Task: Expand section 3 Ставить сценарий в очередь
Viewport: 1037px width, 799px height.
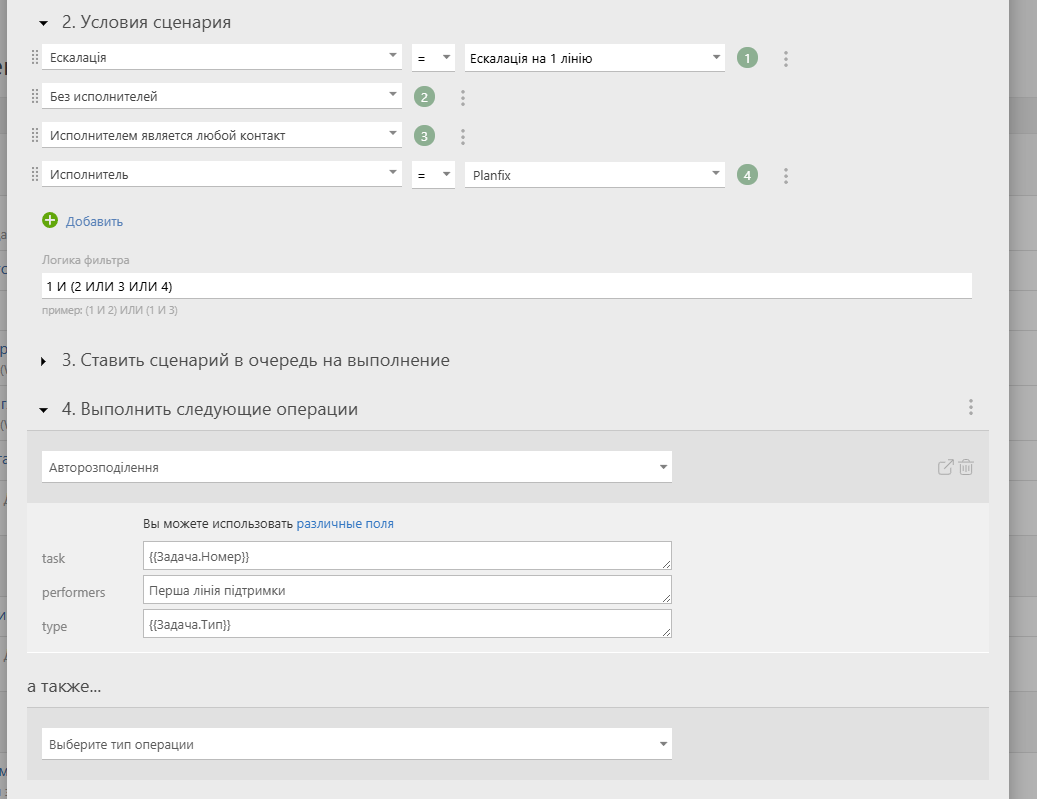Action: [x=44, y=361]
